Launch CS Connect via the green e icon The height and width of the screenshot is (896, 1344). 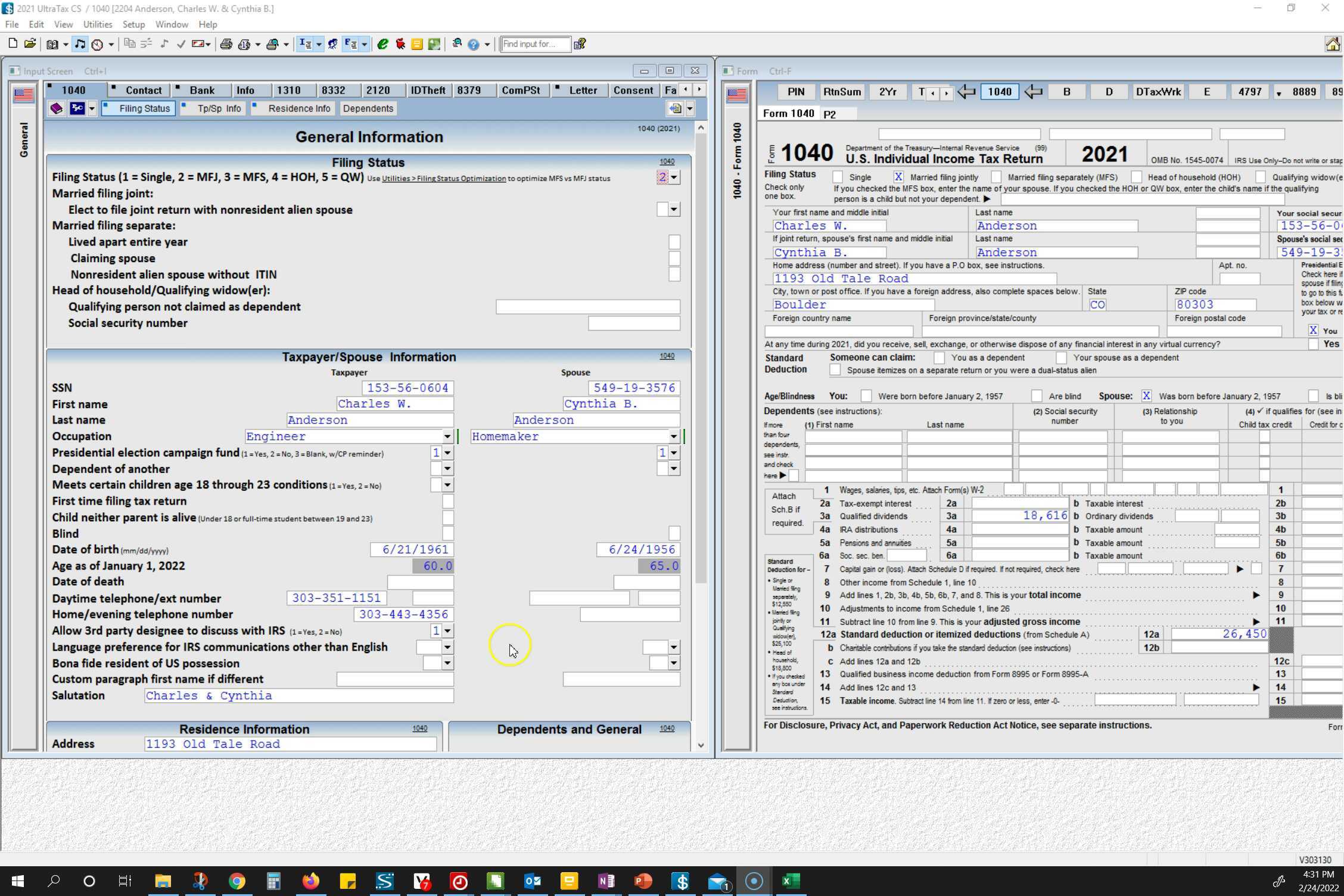point(382,43)
